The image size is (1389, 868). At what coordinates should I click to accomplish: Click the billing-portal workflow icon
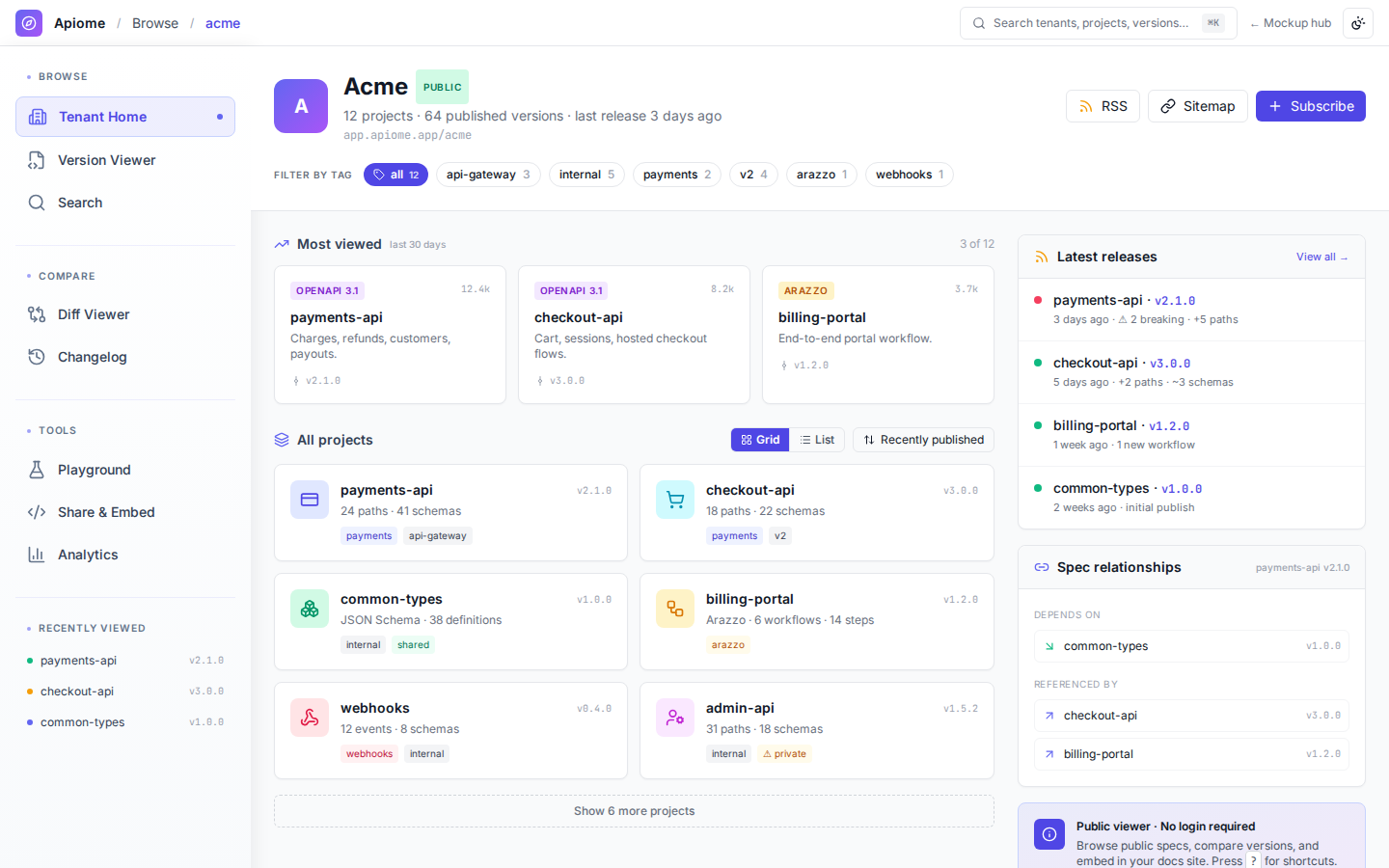(x=675, y=609)
